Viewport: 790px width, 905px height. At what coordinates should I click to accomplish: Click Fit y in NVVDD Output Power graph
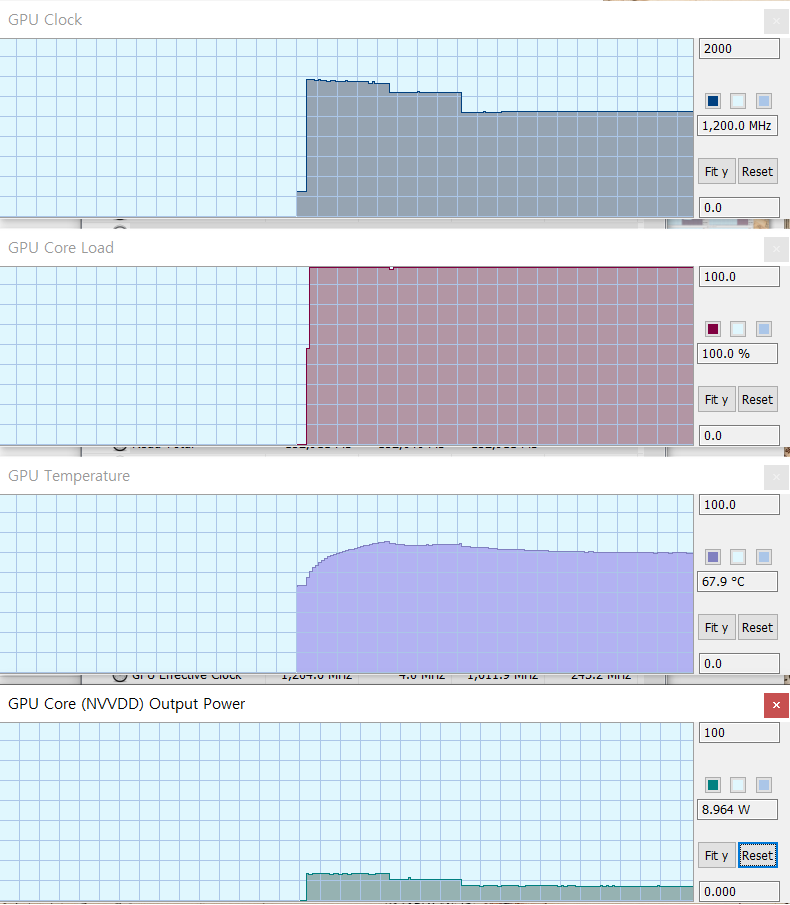(x=717, y=855)
